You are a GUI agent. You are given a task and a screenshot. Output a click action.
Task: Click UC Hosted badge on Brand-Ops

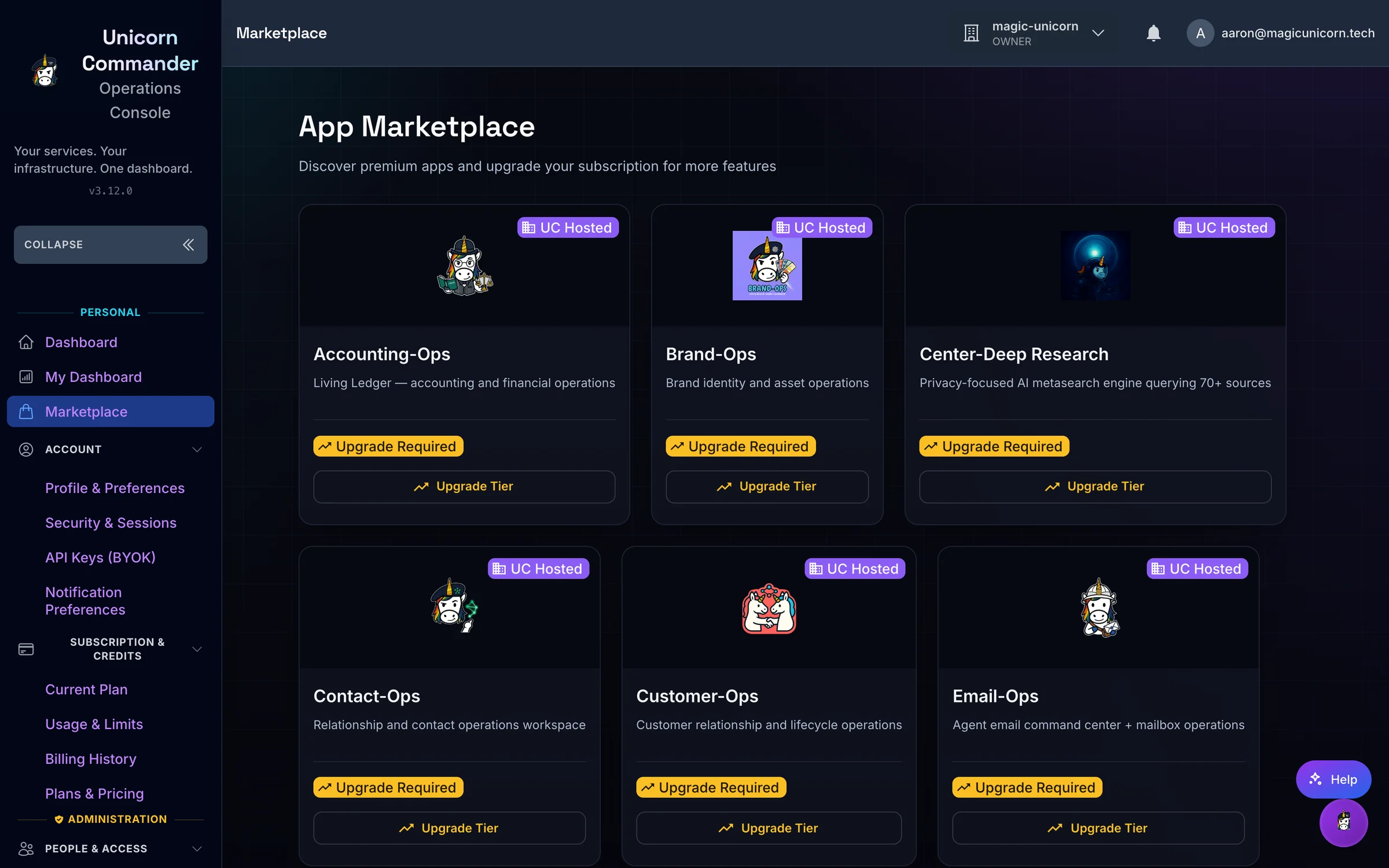point(822,227)
